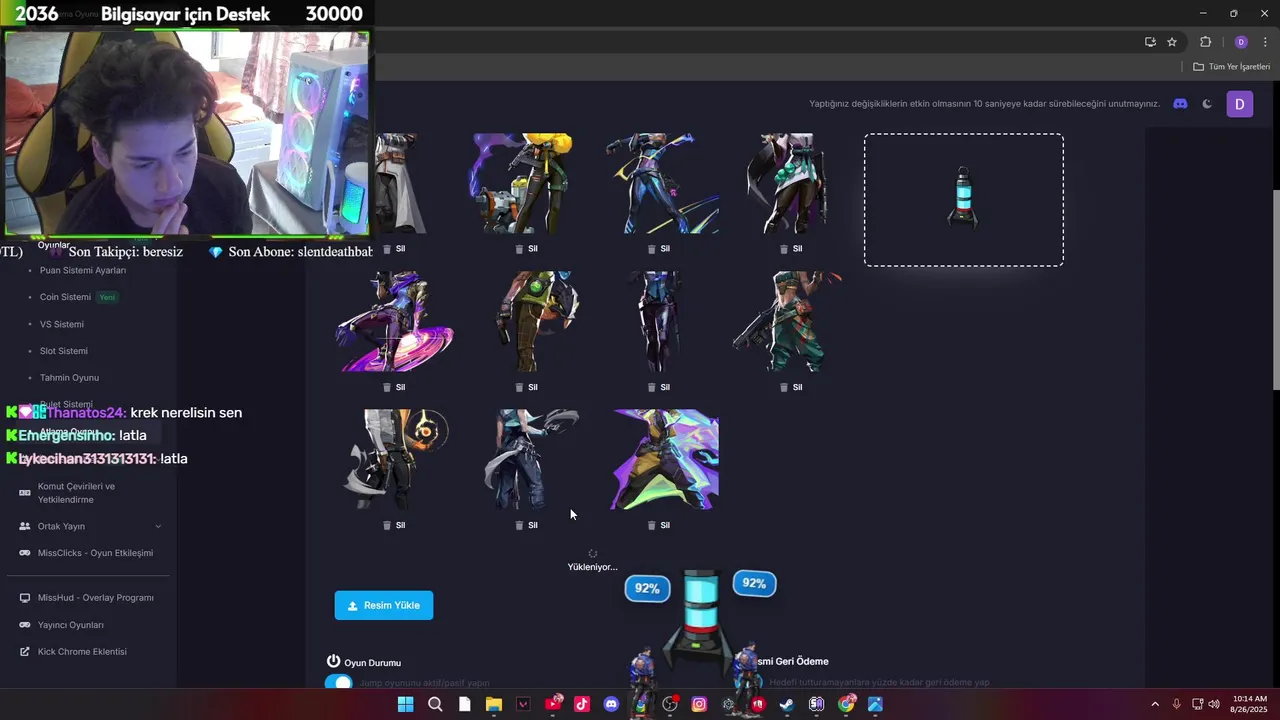
Task: Click the power icon next to Oyun Durumu
Action: coord(334,661)
